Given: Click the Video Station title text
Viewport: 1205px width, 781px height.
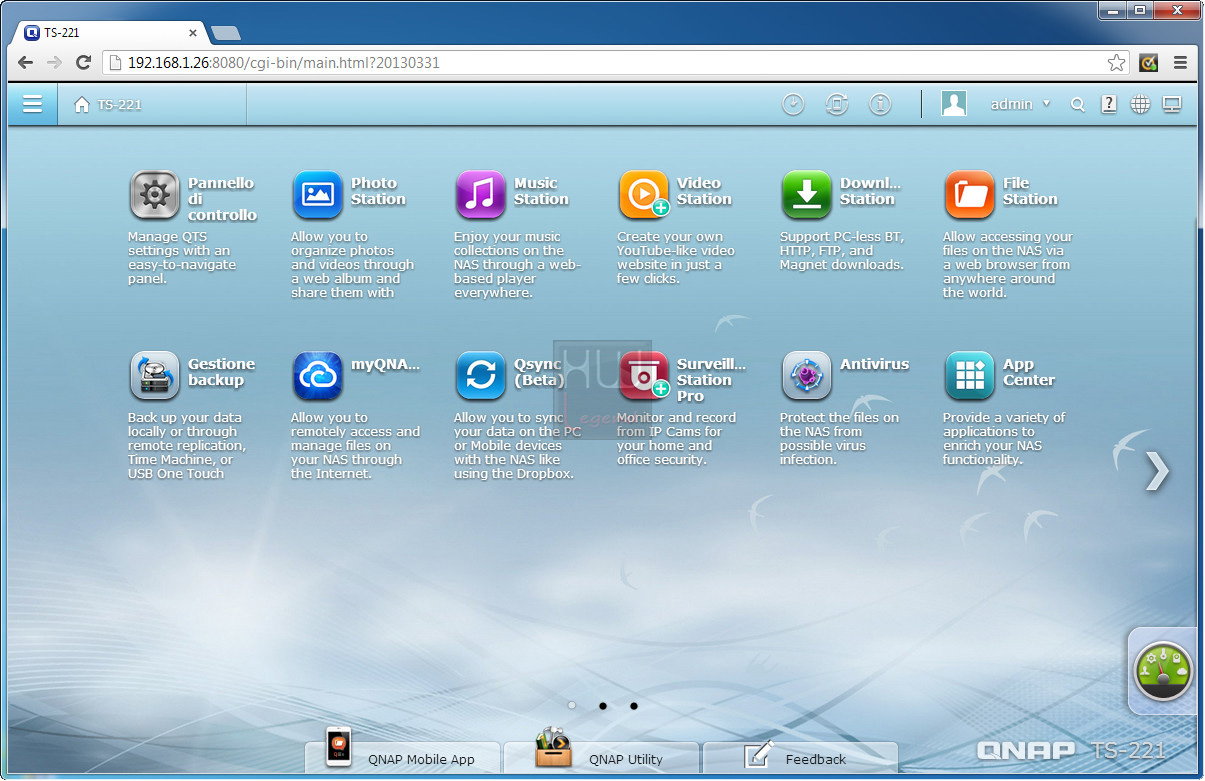Looking at the screenshot, I should [704, 191].
